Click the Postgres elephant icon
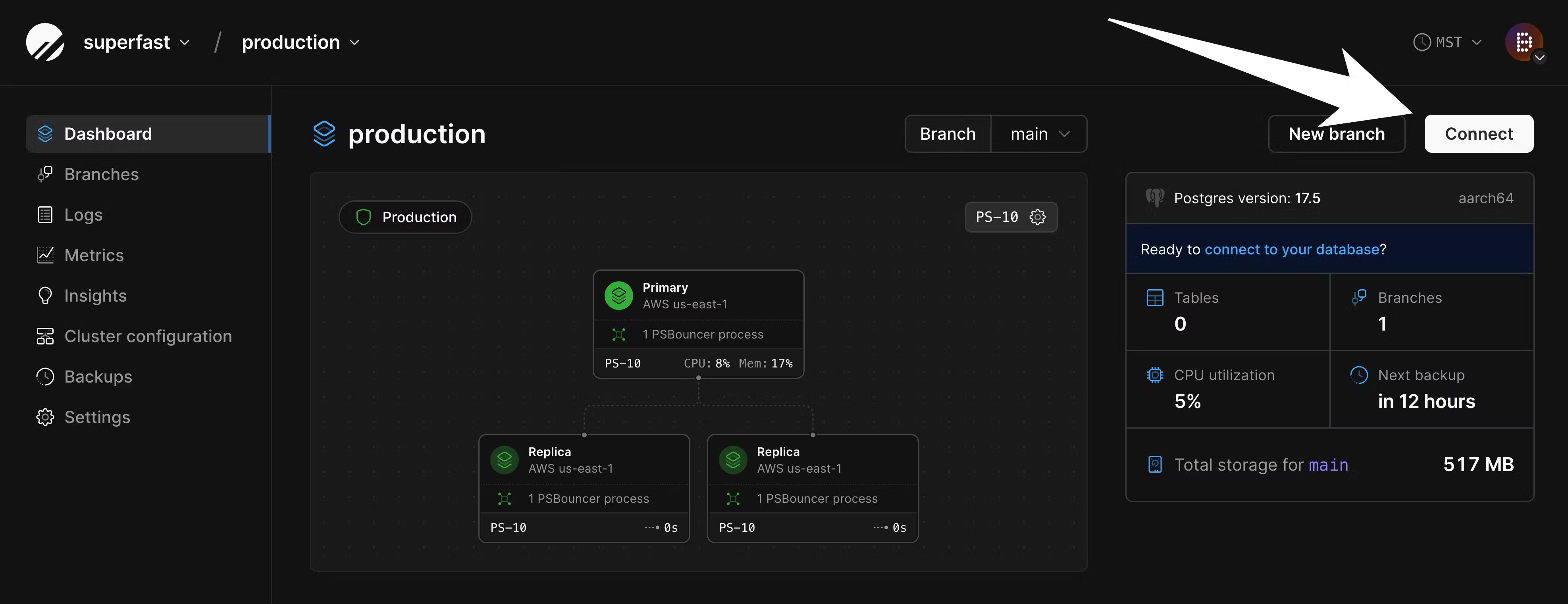 pyautogui.click(x=1155, y=198)
